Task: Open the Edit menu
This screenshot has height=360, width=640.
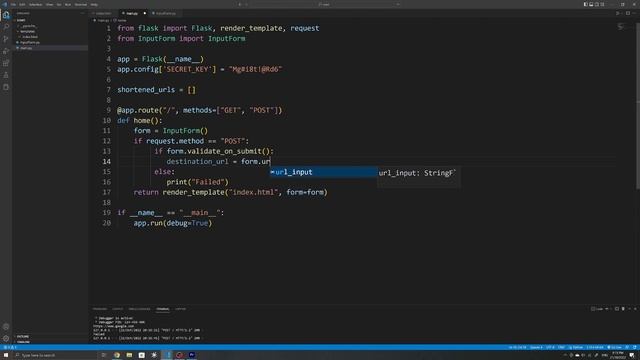Action: [x=22, y=4]
